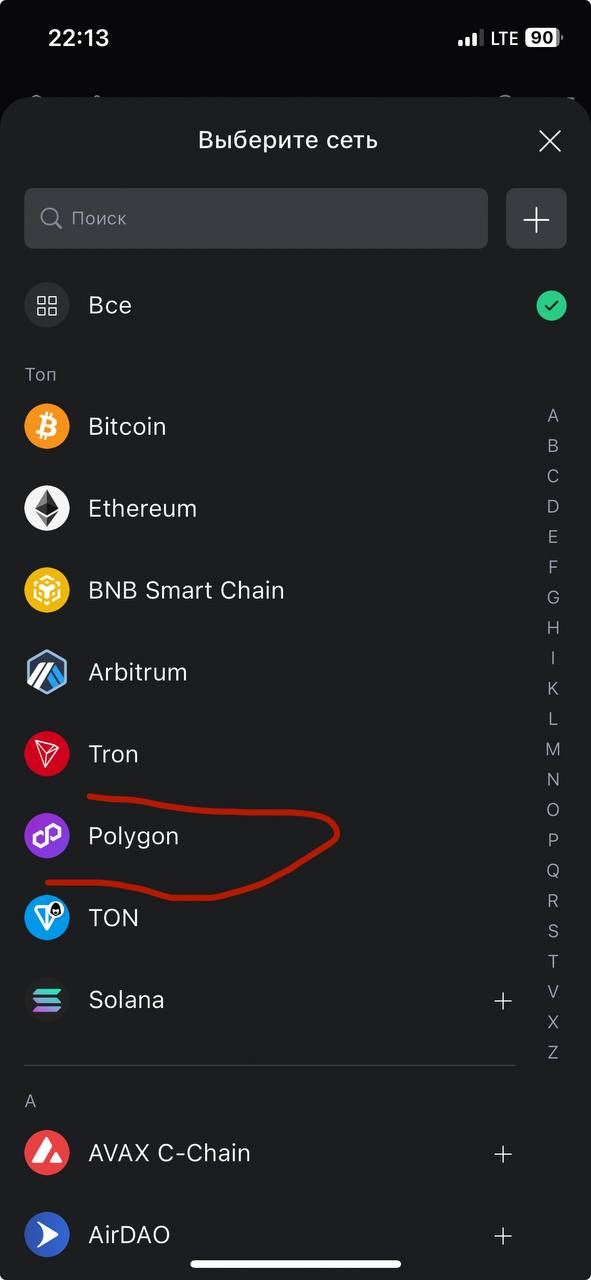Add custom network with plus button beside search
This screenshot has height=1280, width=591.
pos(537,219)
